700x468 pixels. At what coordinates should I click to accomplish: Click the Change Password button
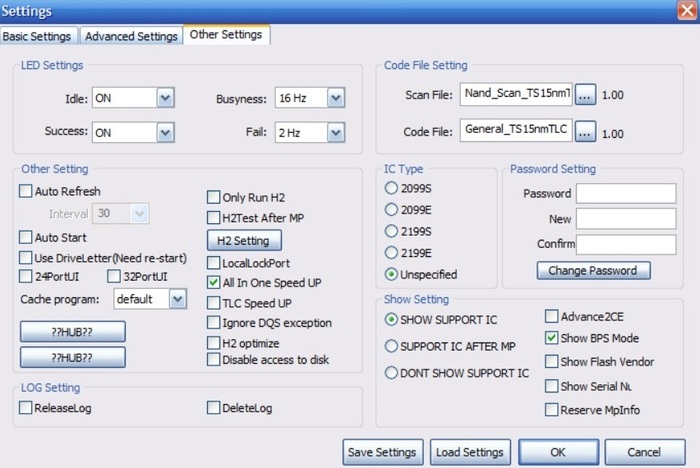coord(593,270)
